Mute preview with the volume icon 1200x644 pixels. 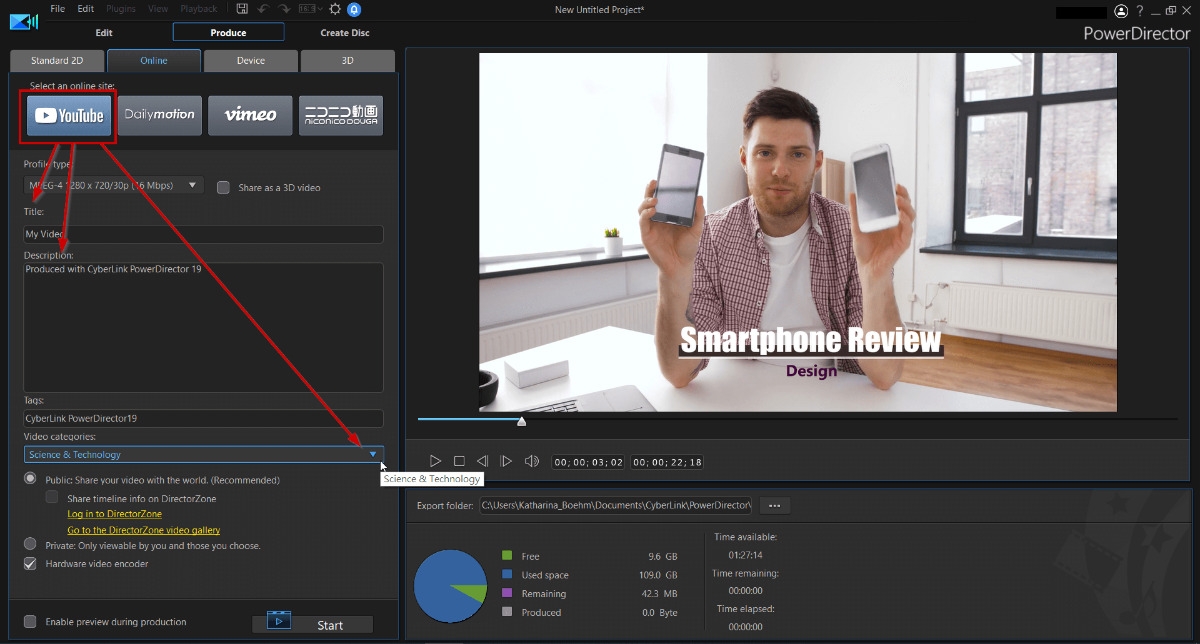click(x=532, y=461)
